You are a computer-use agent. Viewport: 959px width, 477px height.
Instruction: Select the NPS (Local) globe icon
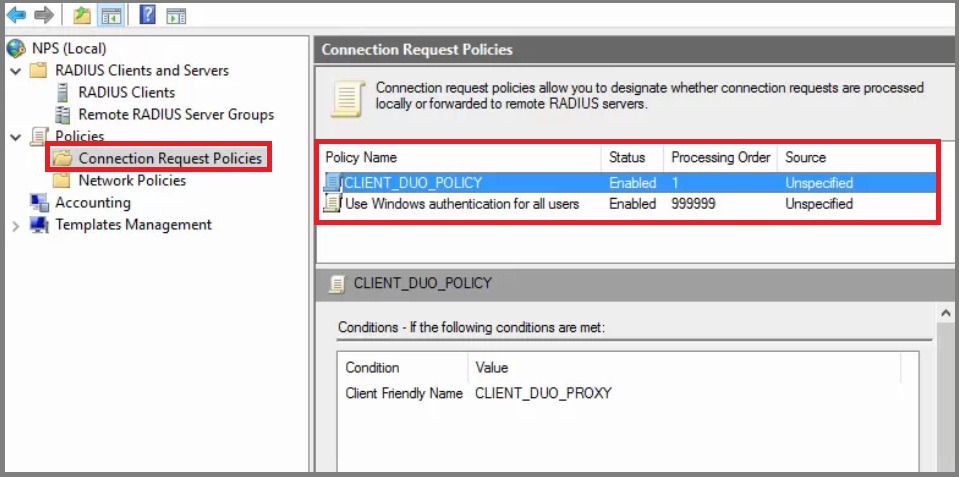click(15, 48)
